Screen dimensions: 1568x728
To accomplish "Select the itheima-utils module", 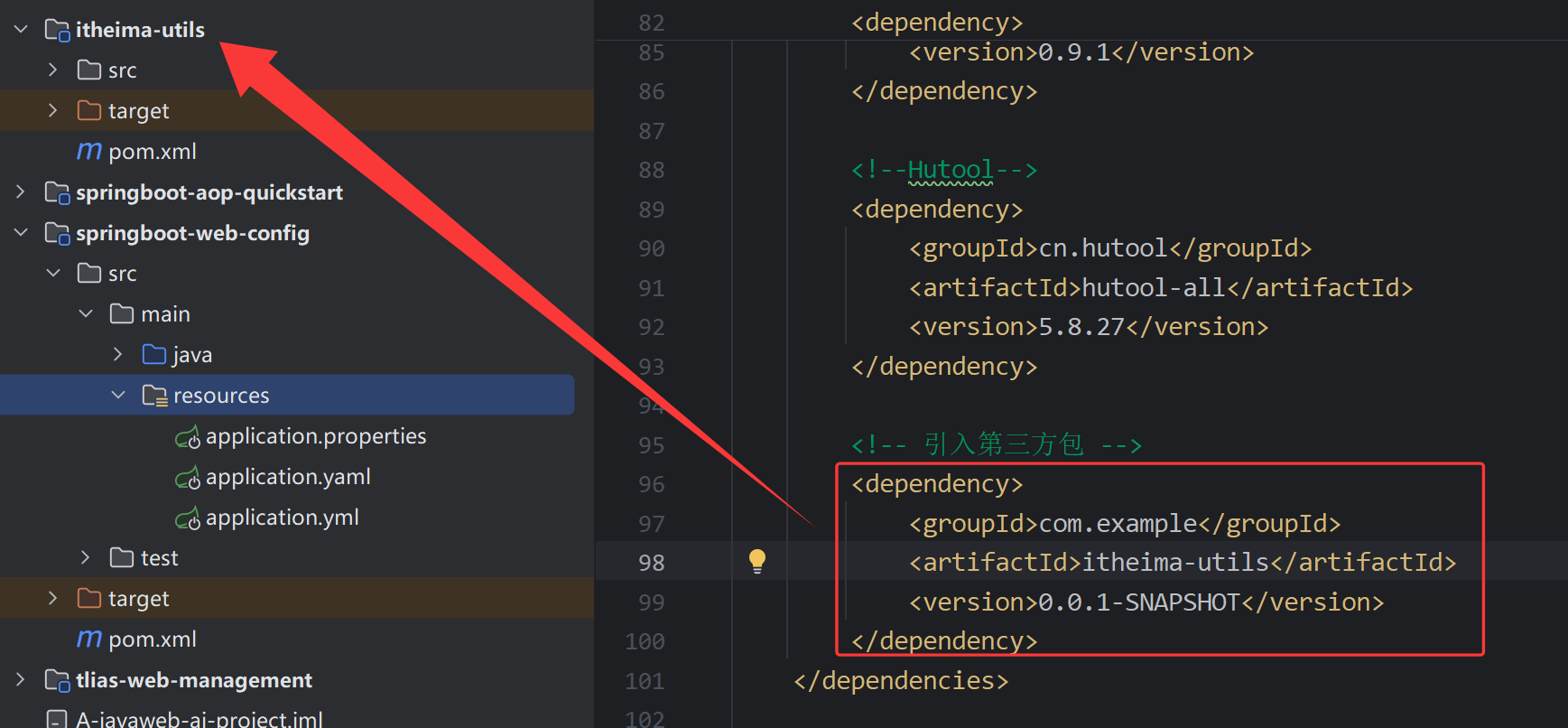I will point(140,30).
